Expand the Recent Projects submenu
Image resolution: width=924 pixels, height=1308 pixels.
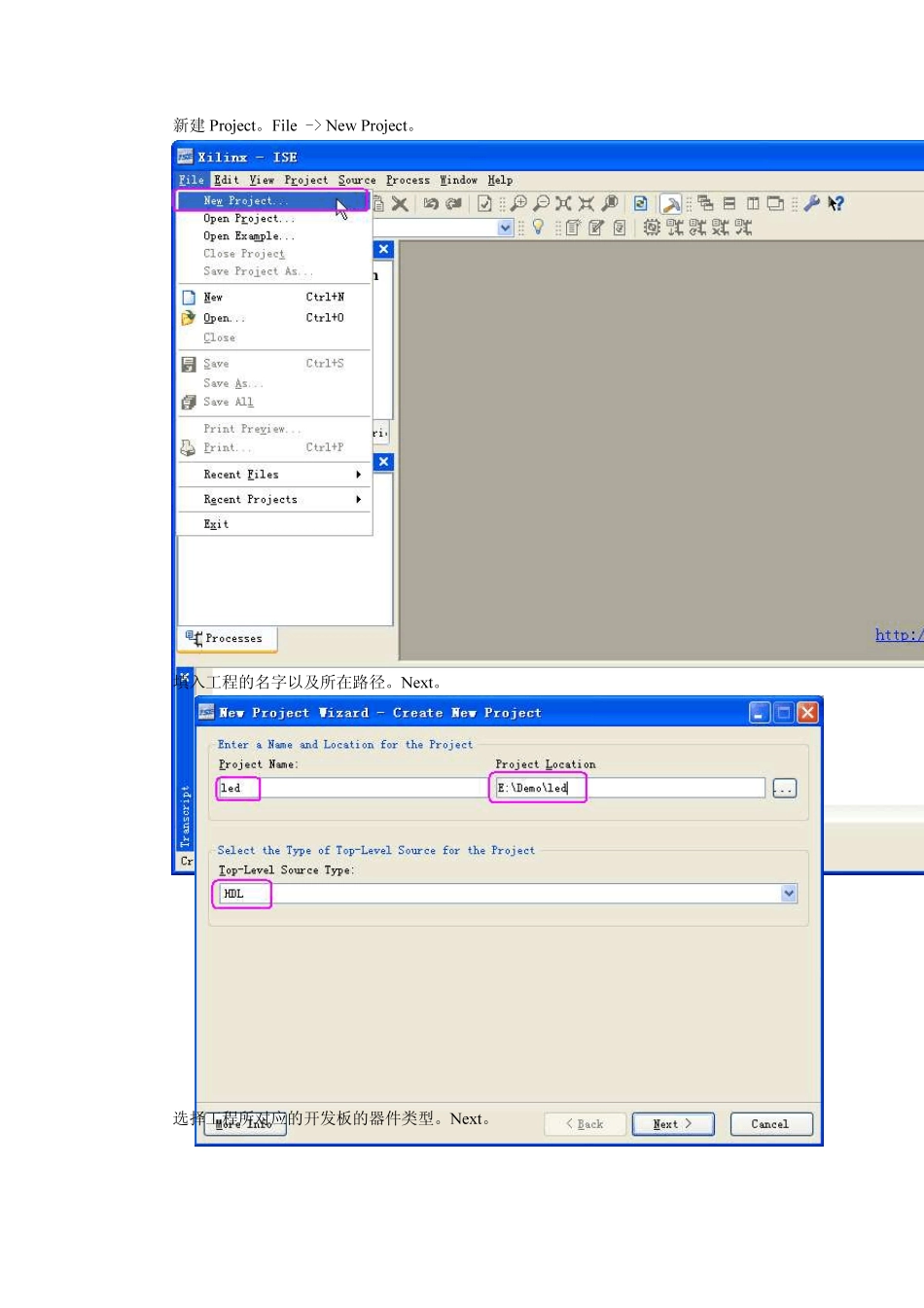[274, 499]
